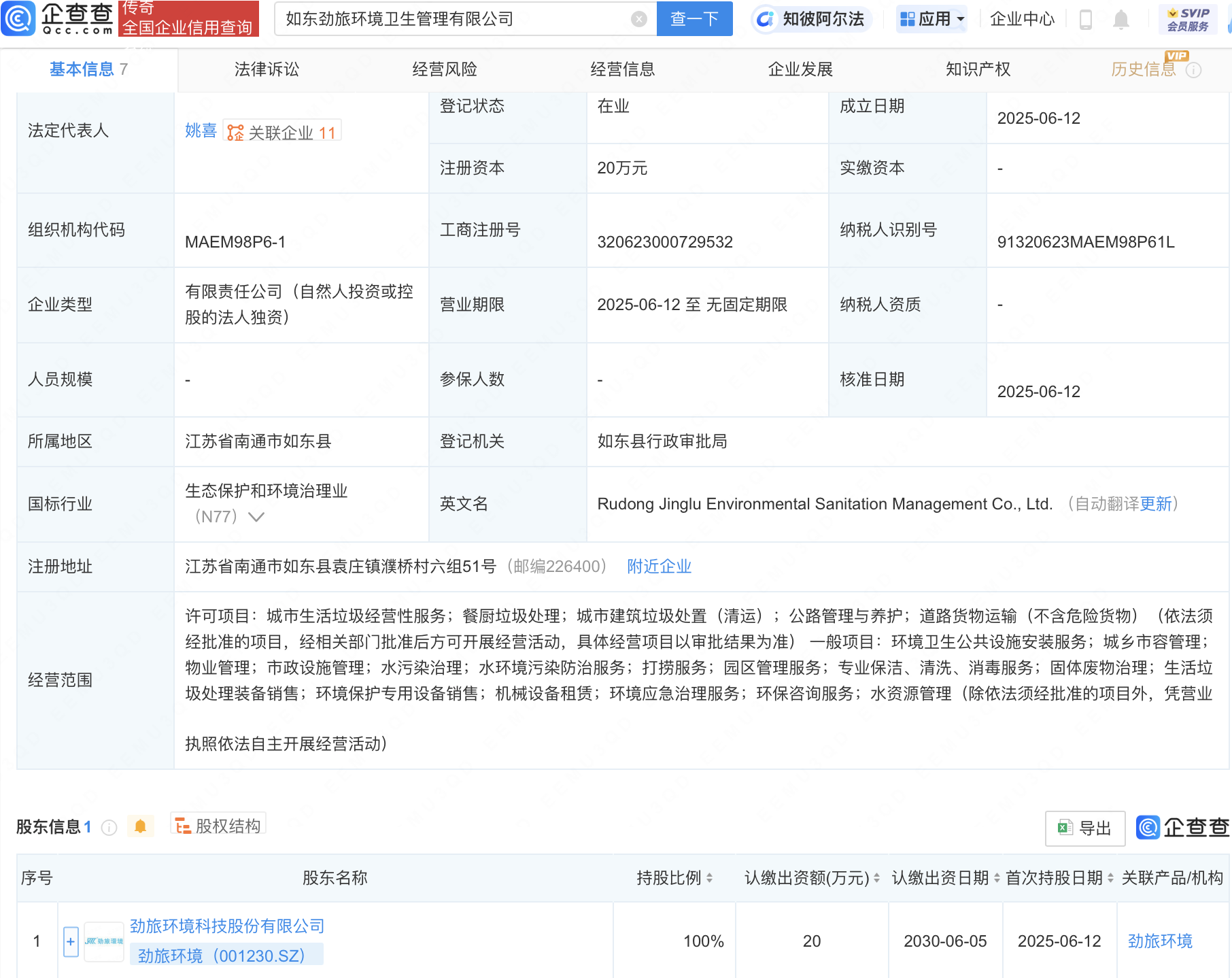Screen dimensions: 1232x978
Task: Open the 股权结构 chart view
Action: 218,826
